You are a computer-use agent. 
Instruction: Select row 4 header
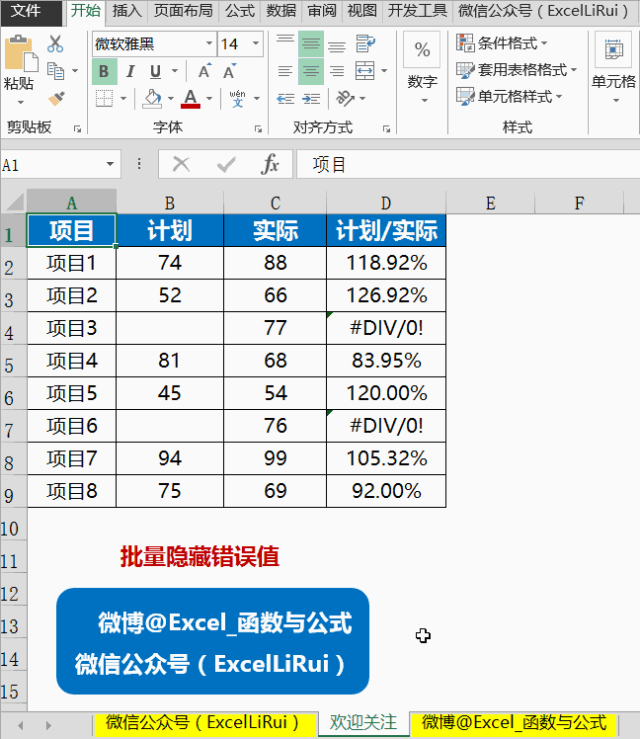point(13,328)
